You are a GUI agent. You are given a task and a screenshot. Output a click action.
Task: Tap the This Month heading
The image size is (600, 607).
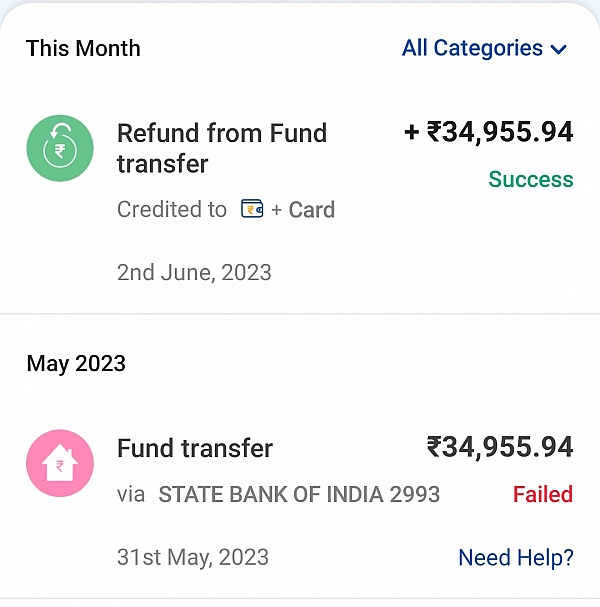coord(83,48)
